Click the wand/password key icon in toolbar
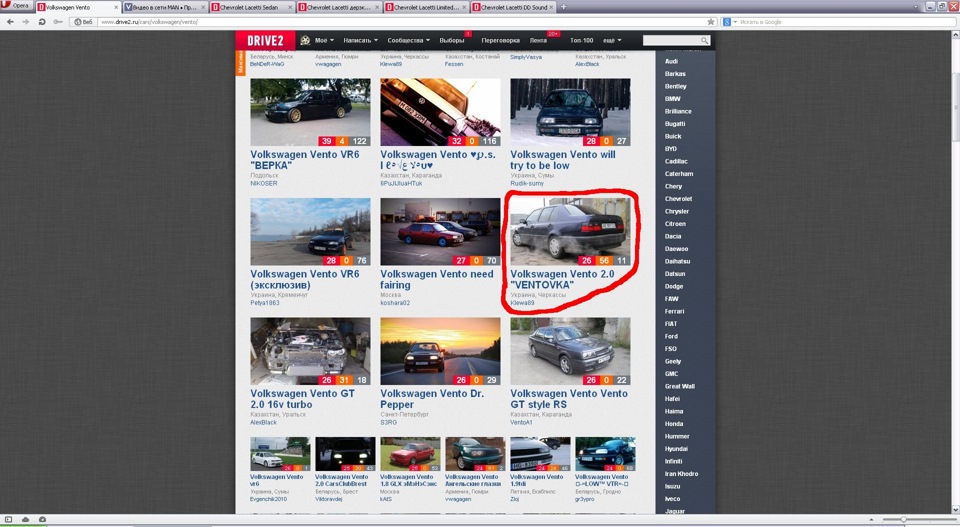This screenshot has height=527, width=960. coord(58,21)
